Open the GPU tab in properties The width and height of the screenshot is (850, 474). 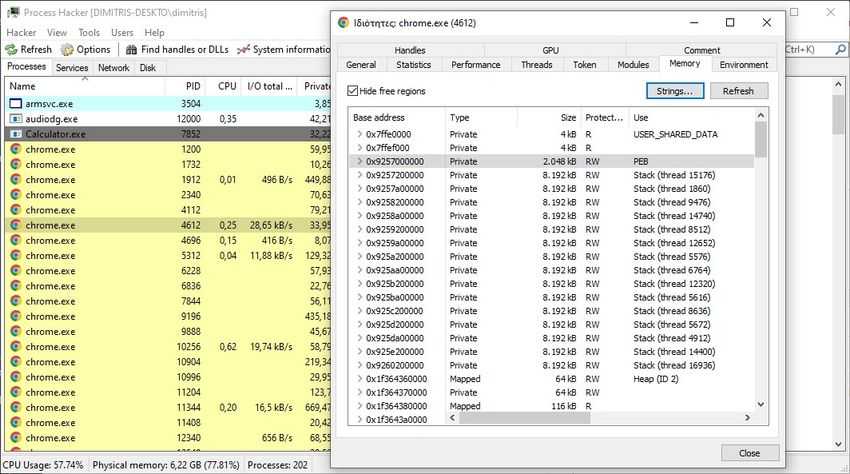click(x=550, y=50)
